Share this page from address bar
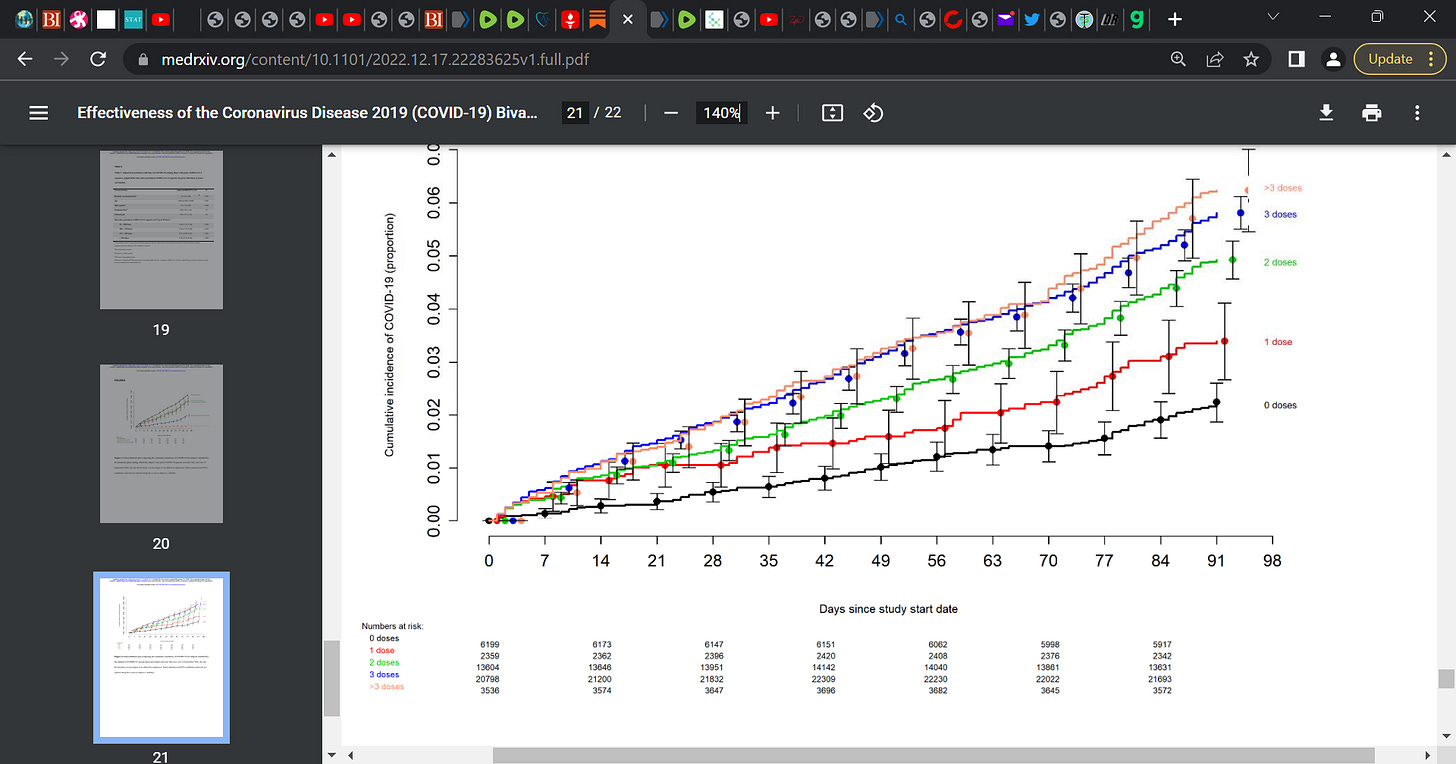 pyautogui.click(x=1215, y=59)
